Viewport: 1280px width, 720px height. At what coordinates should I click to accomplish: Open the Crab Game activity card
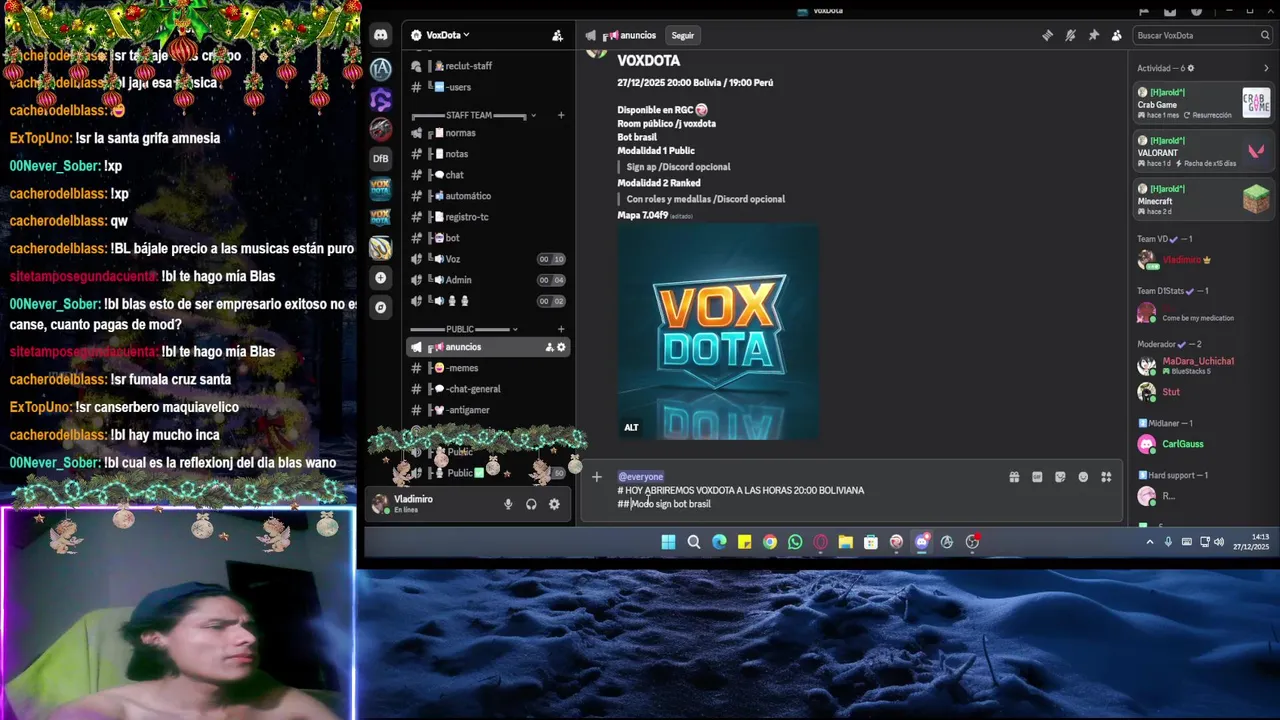(1203, 103)
